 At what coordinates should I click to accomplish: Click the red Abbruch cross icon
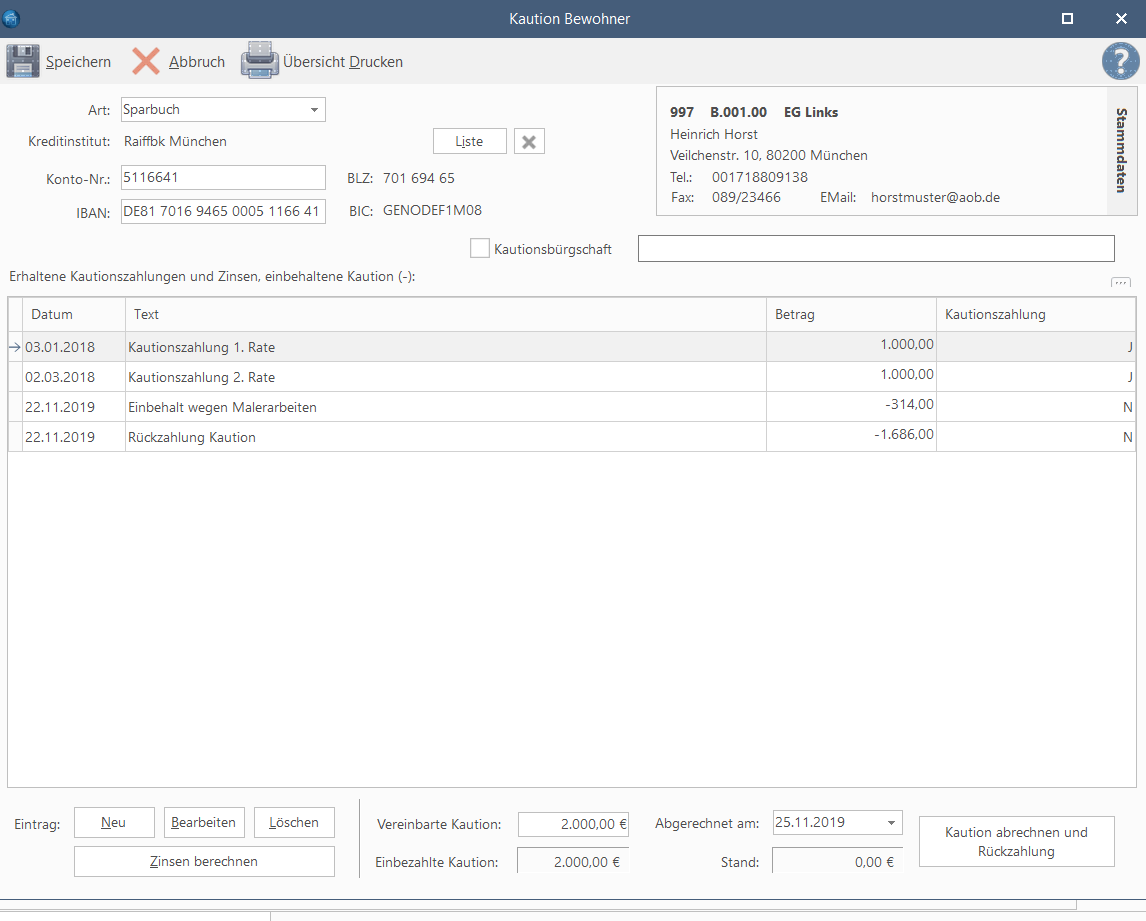[x=146, y=61]
